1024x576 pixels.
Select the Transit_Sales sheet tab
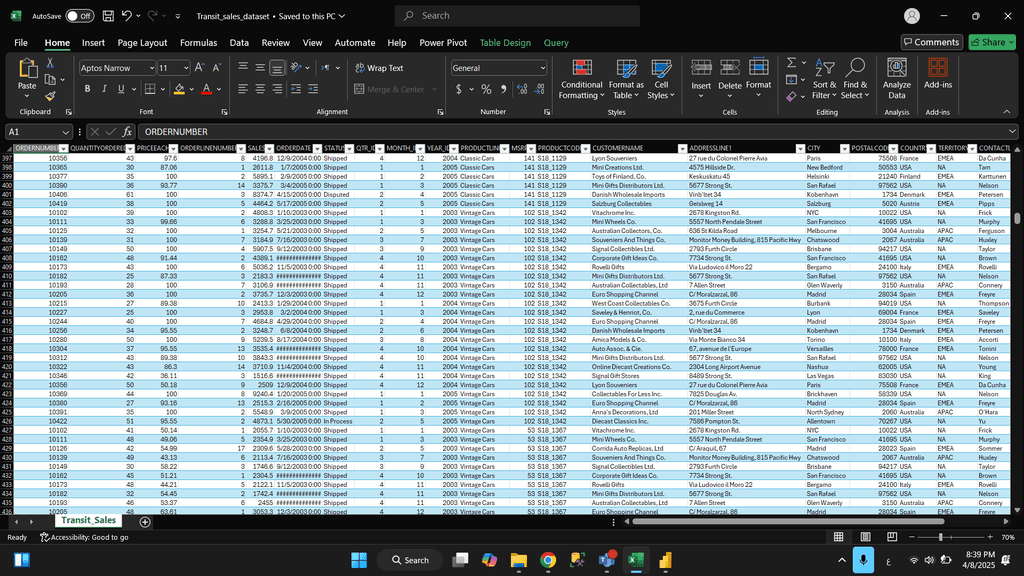coord(88,520)
